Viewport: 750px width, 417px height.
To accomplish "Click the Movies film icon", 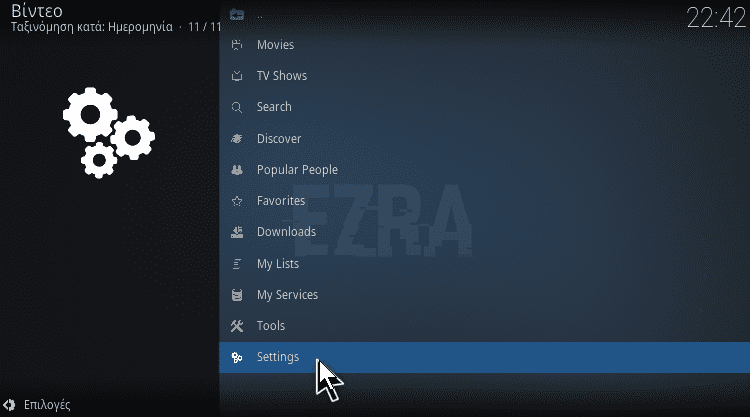I will 237,45.
